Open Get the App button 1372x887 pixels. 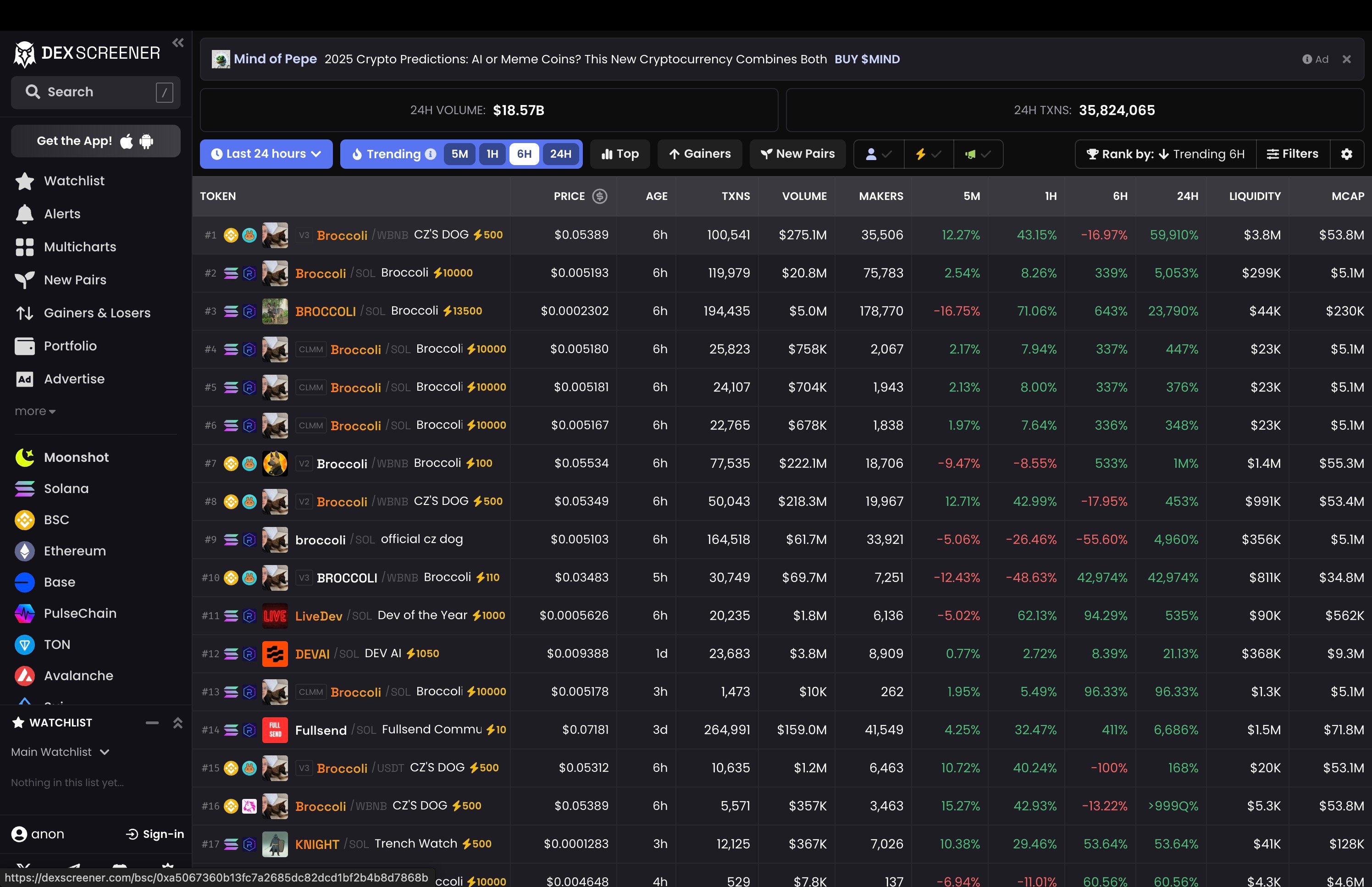pyautogui.click(x=95, y=141)
